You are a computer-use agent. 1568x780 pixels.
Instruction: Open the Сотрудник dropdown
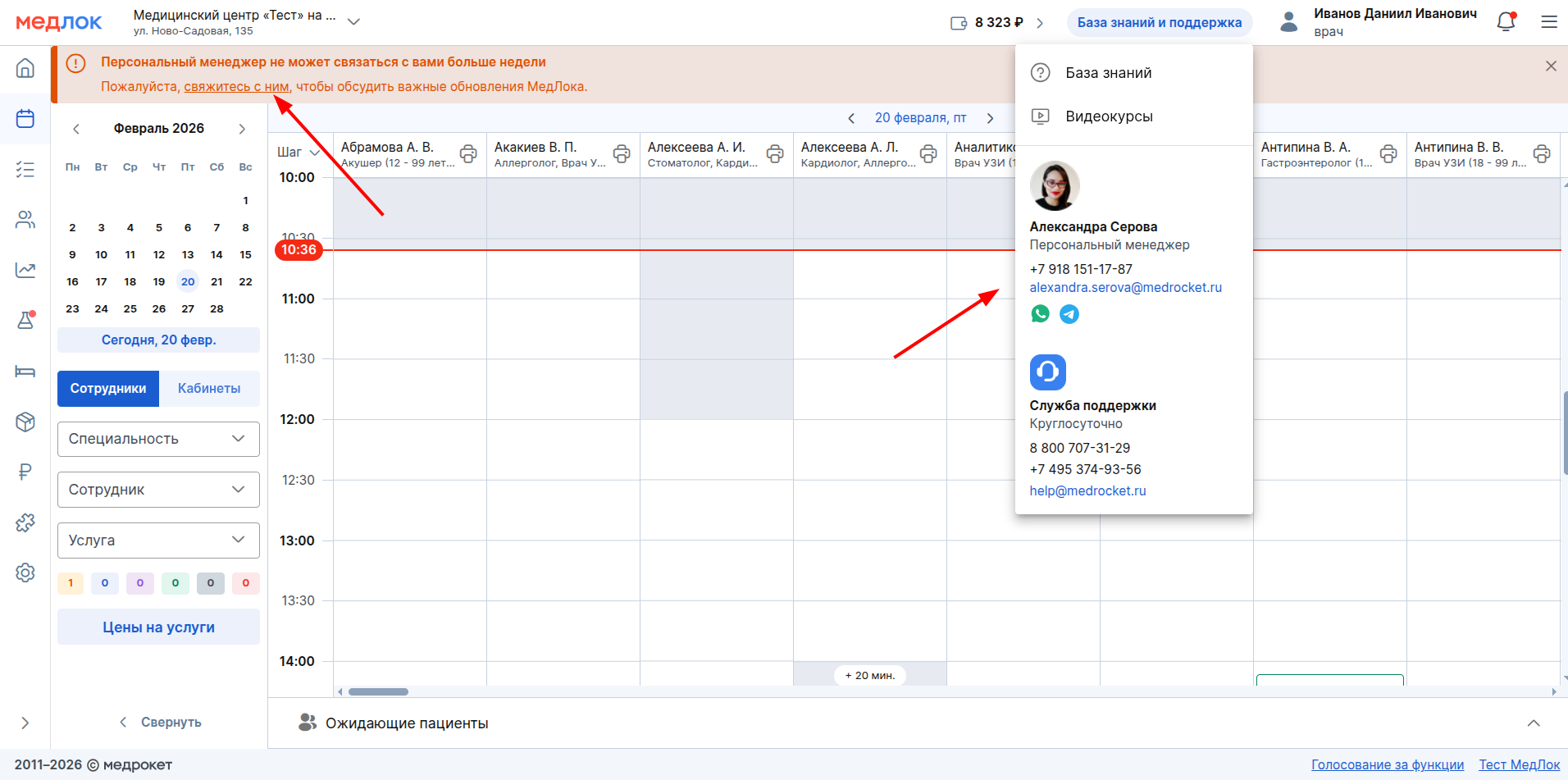click(x=158, y=490)
